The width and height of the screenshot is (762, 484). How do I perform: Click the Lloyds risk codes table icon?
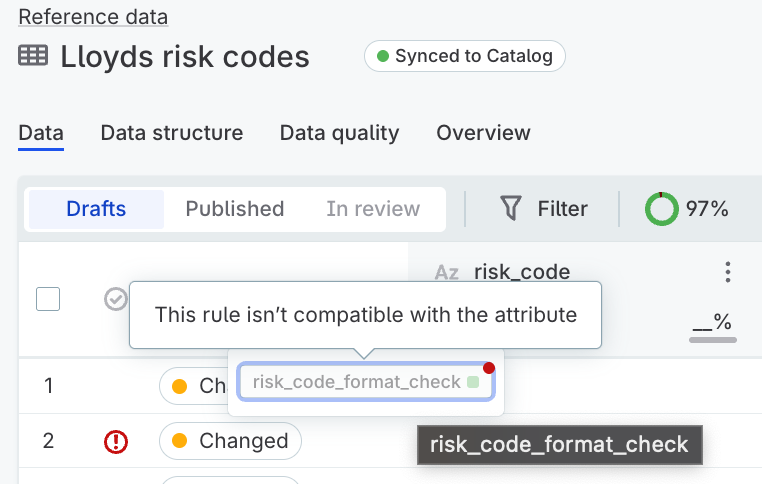pos(33,57)
